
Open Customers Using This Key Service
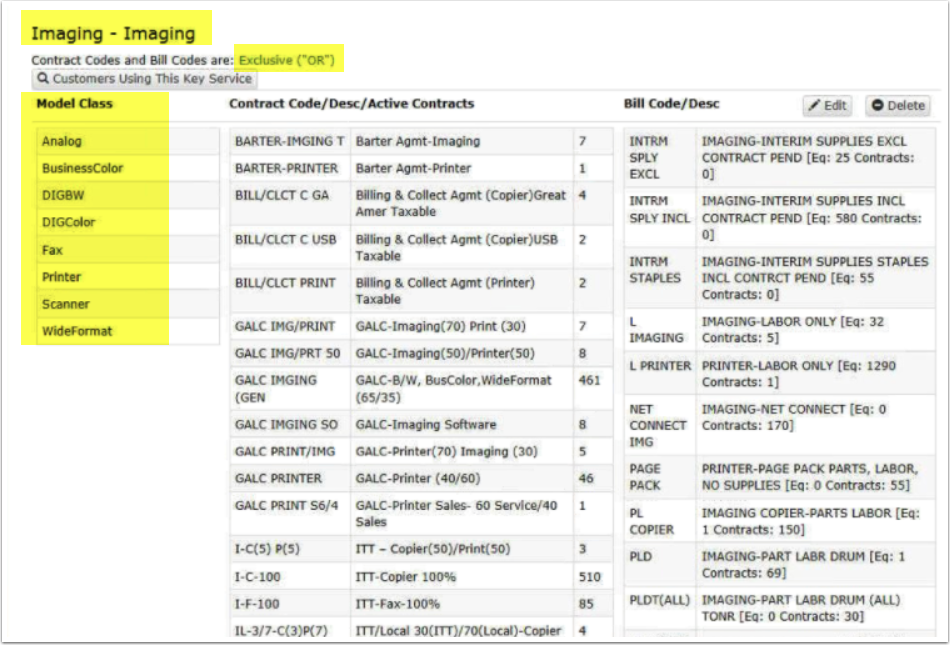tap(144, 79)
